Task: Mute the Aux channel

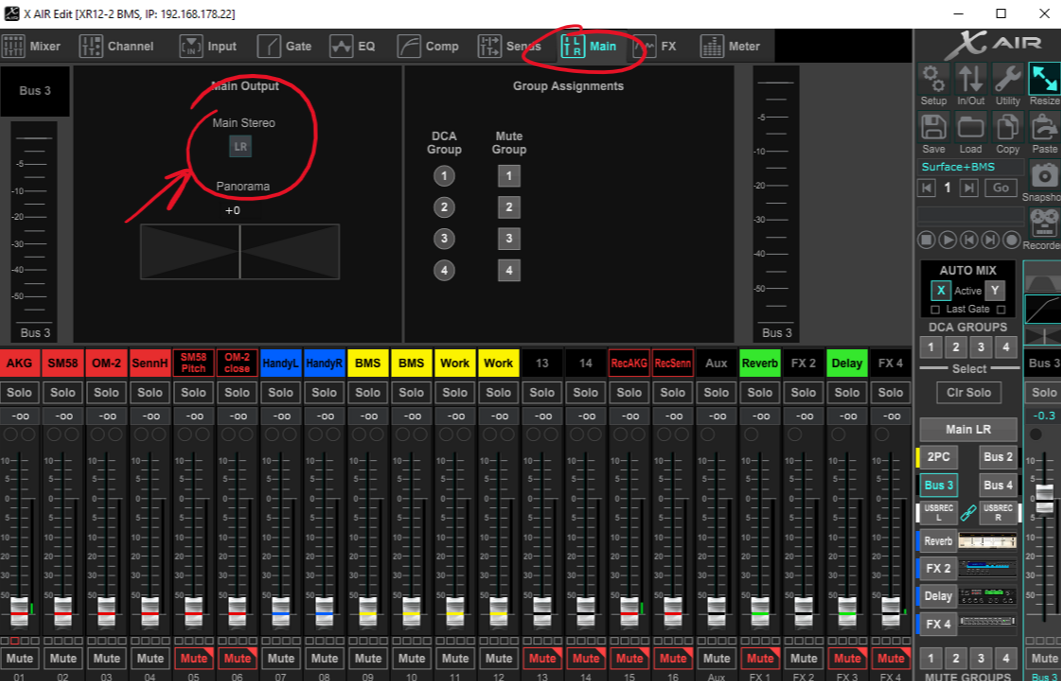Action: click(x=717, y=658)
